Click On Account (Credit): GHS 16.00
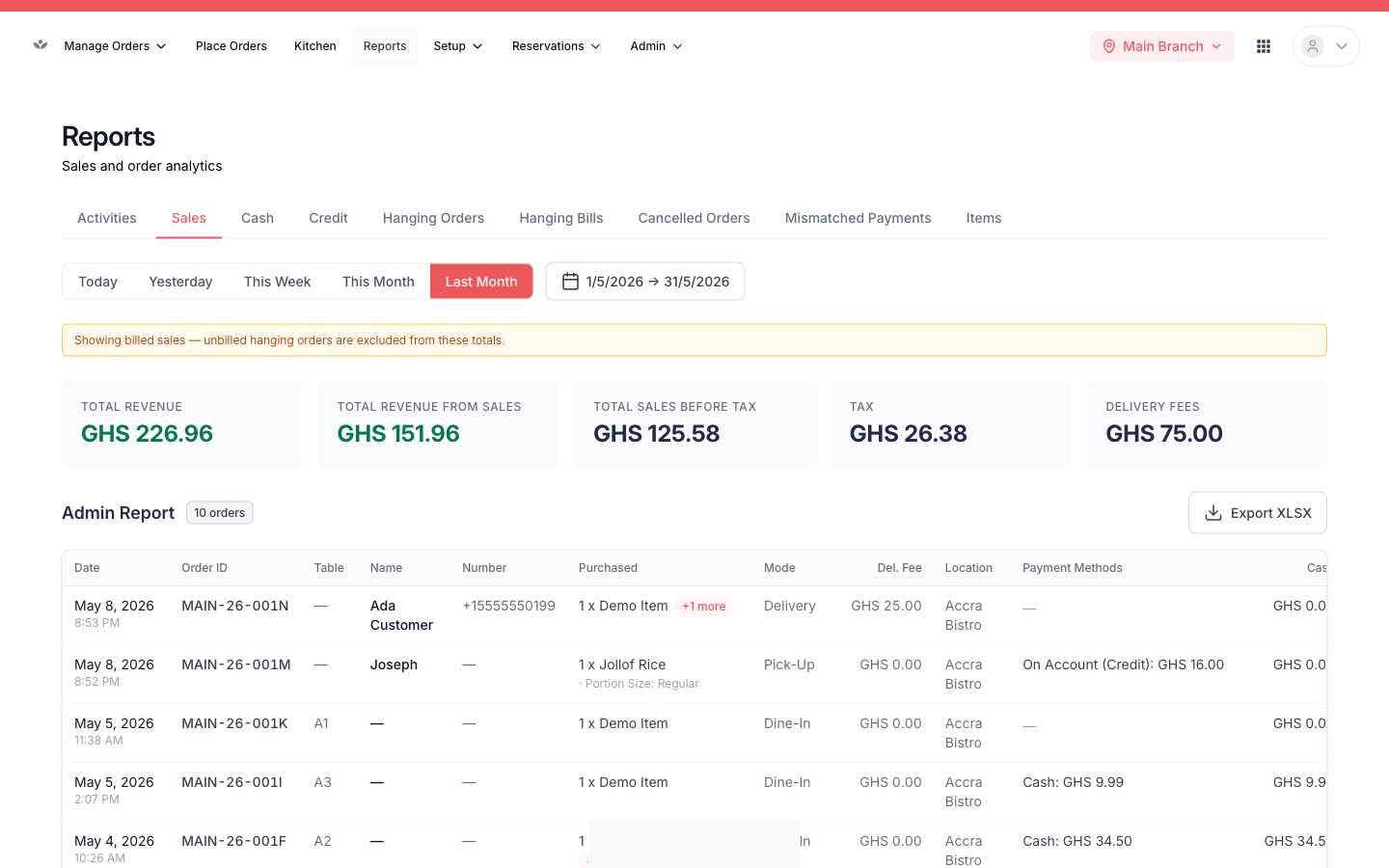Viewport: 1389px width, 868px height. pyautogui.click(x=1123, y=665)
